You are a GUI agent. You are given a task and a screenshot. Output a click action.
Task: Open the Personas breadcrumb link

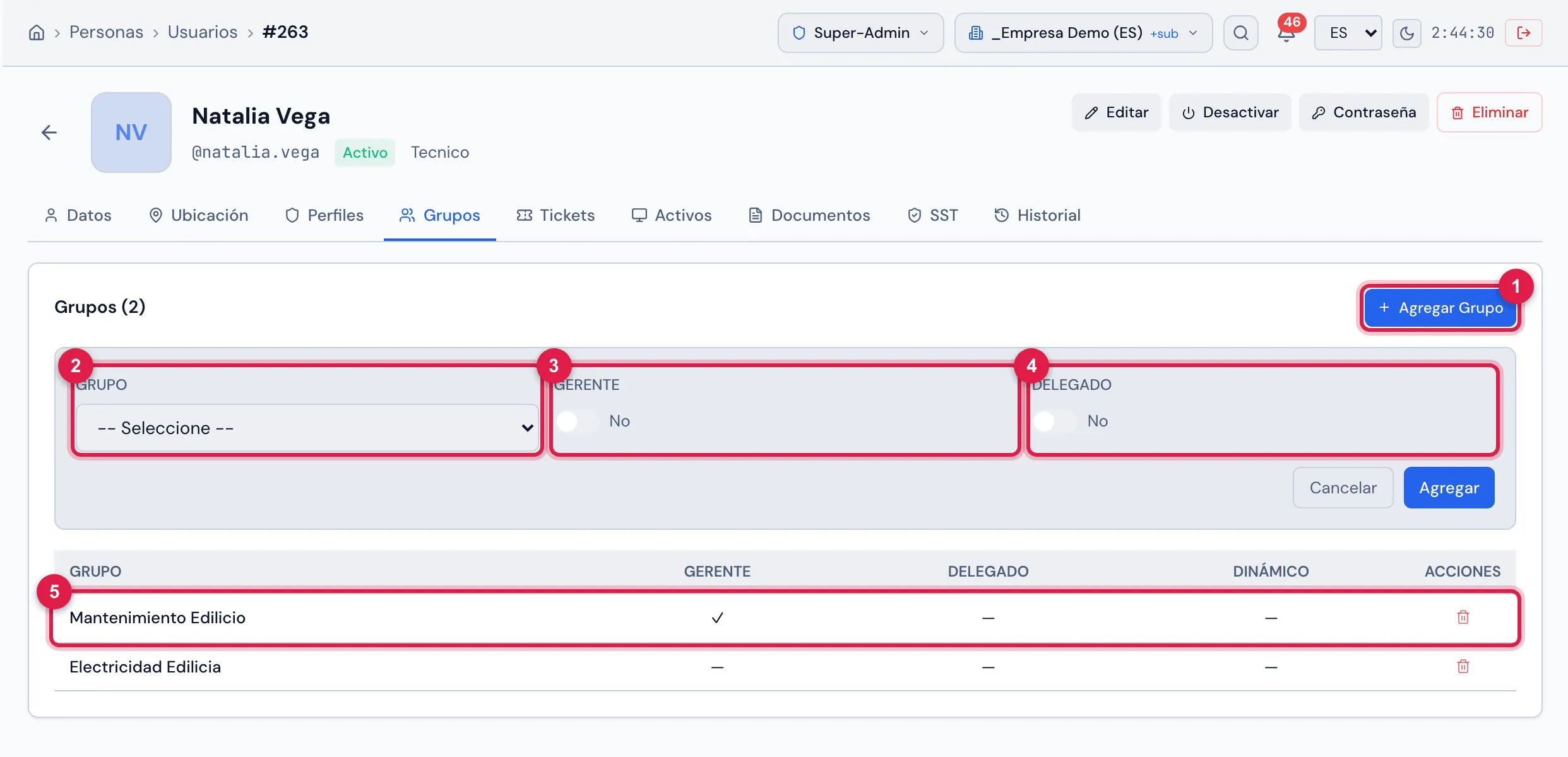(x=106, y=32)
